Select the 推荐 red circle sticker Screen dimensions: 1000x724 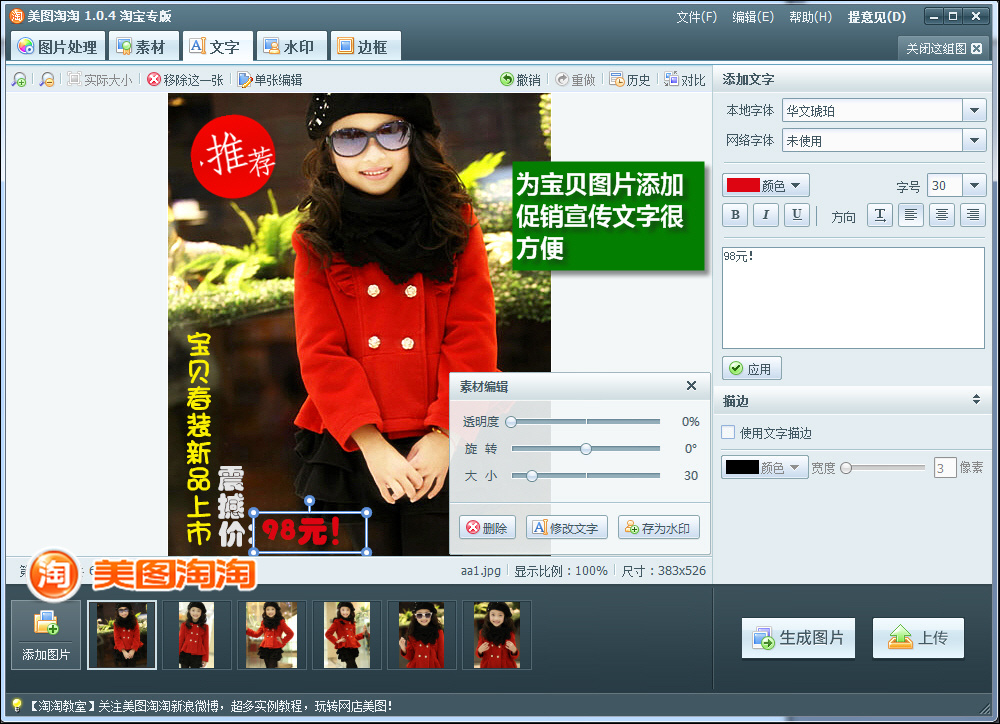click(x=233, y=156)
